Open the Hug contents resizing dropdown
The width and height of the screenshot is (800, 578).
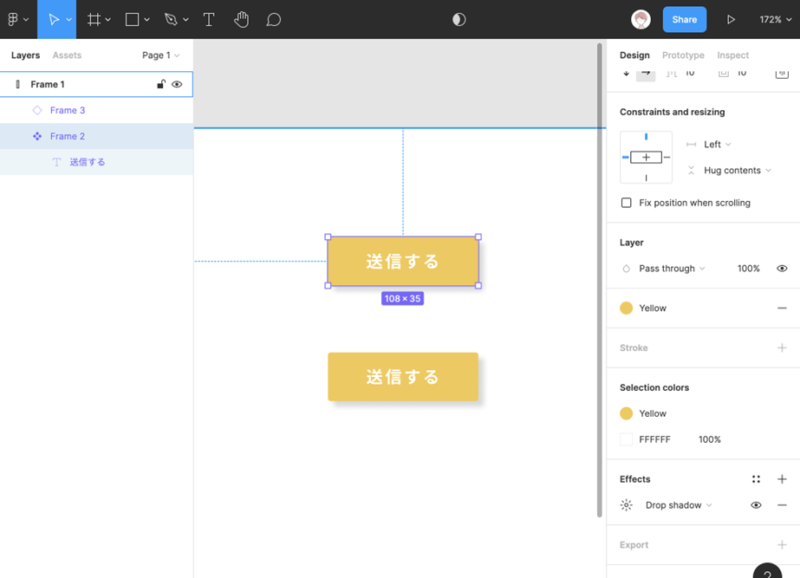(x=737, y=171)
